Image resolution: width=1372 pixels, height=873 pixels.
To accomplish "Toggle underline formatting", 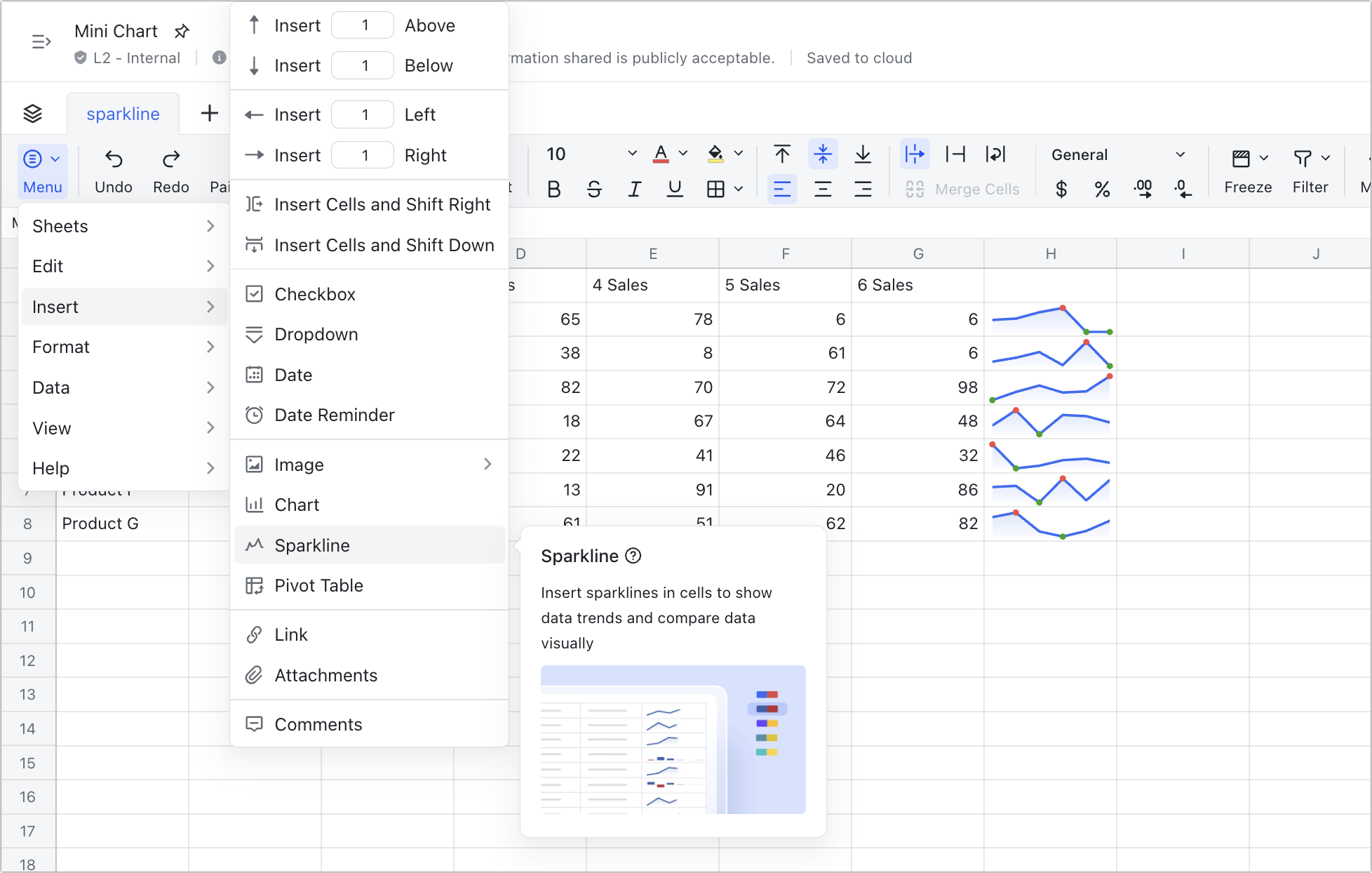I will pos(674,189).
